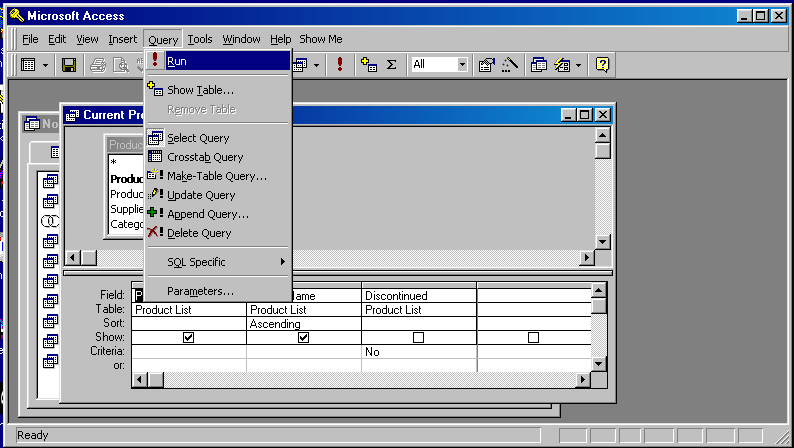Click the Print Preview icon
This screenshot has height=448, width=794.
(x=121, y=65)
